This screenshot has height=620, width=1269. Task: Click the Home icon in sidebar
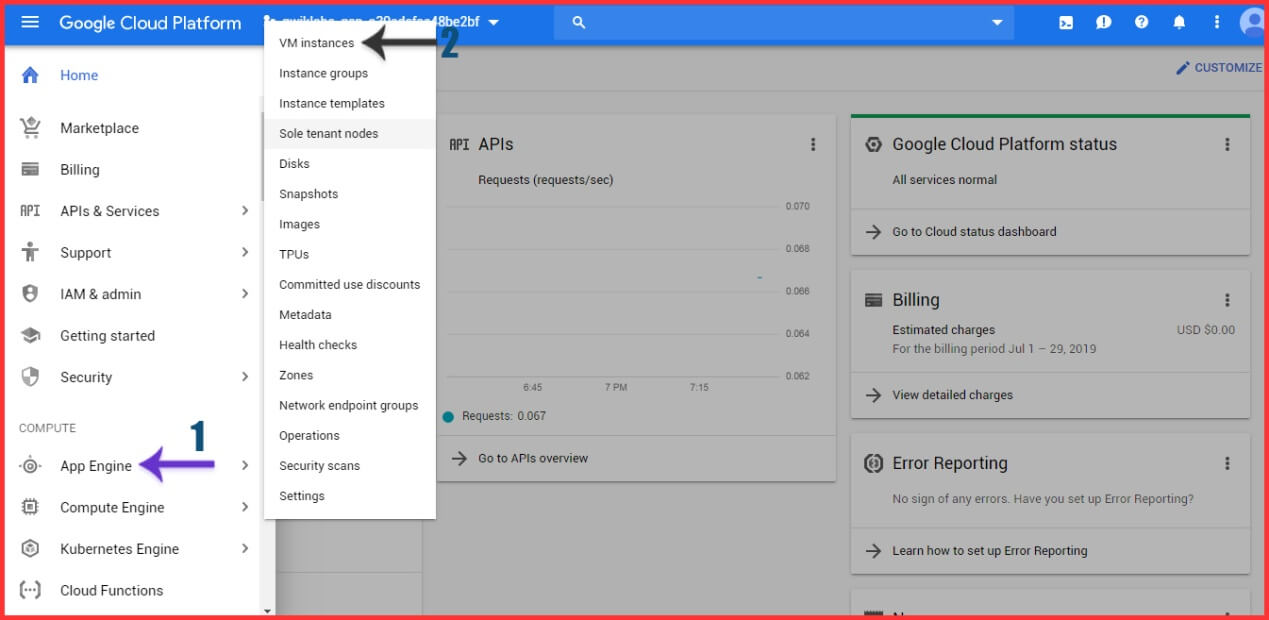[30, 75]
